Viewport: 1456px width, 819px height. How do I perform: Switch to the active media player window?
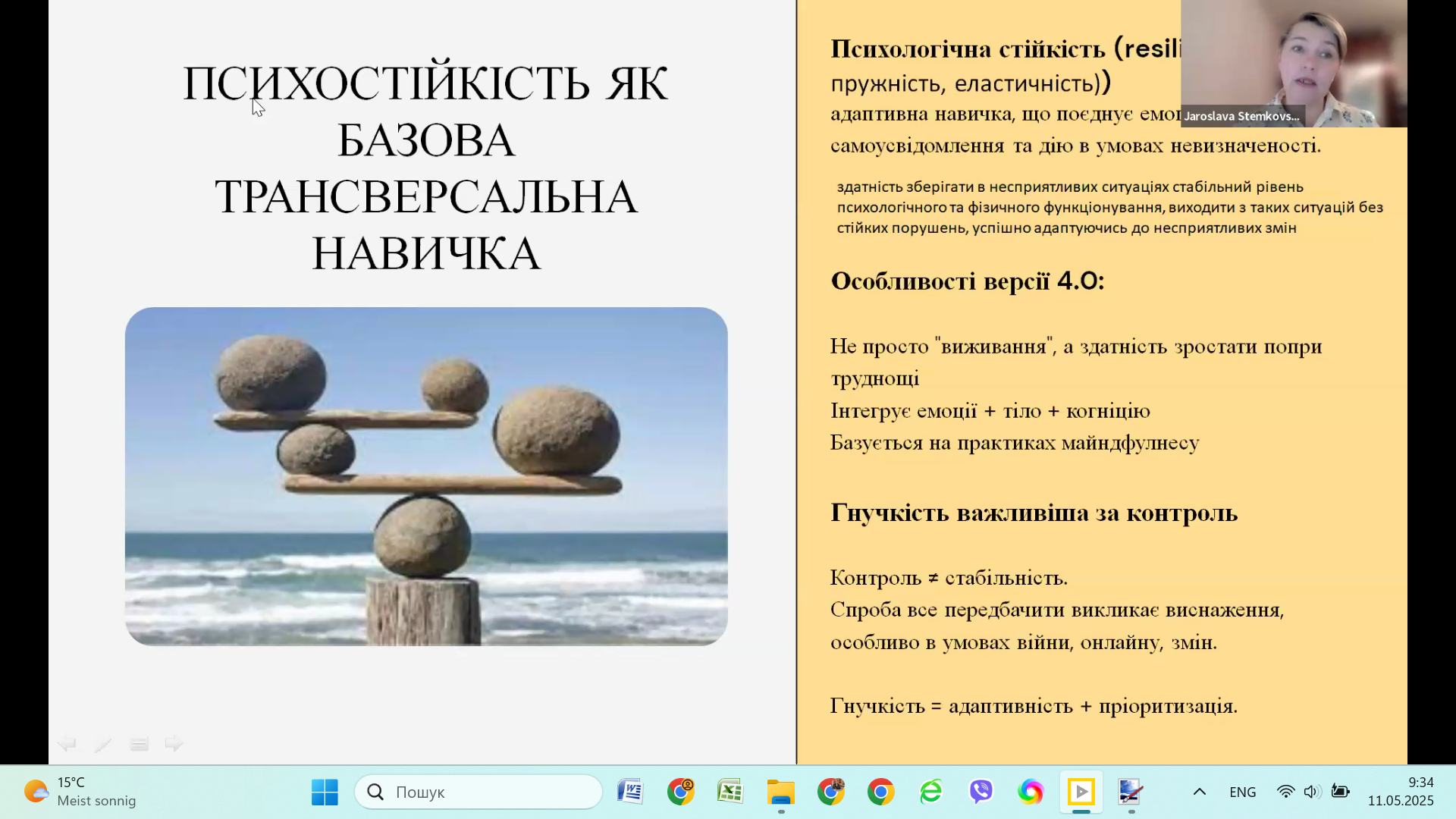click(x=1081, y=792)
